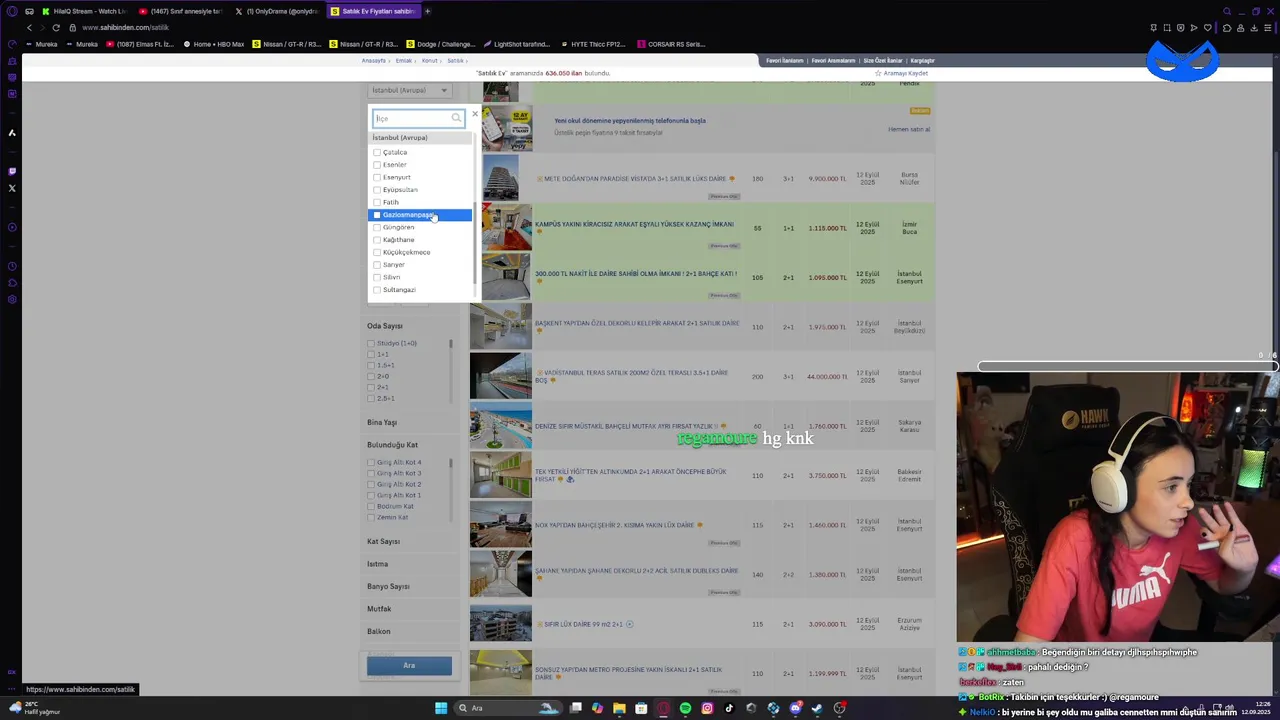The image size is (1280, 720).
Task: Switch to the YouTube (1467) tab
Action: click(182, 11)
